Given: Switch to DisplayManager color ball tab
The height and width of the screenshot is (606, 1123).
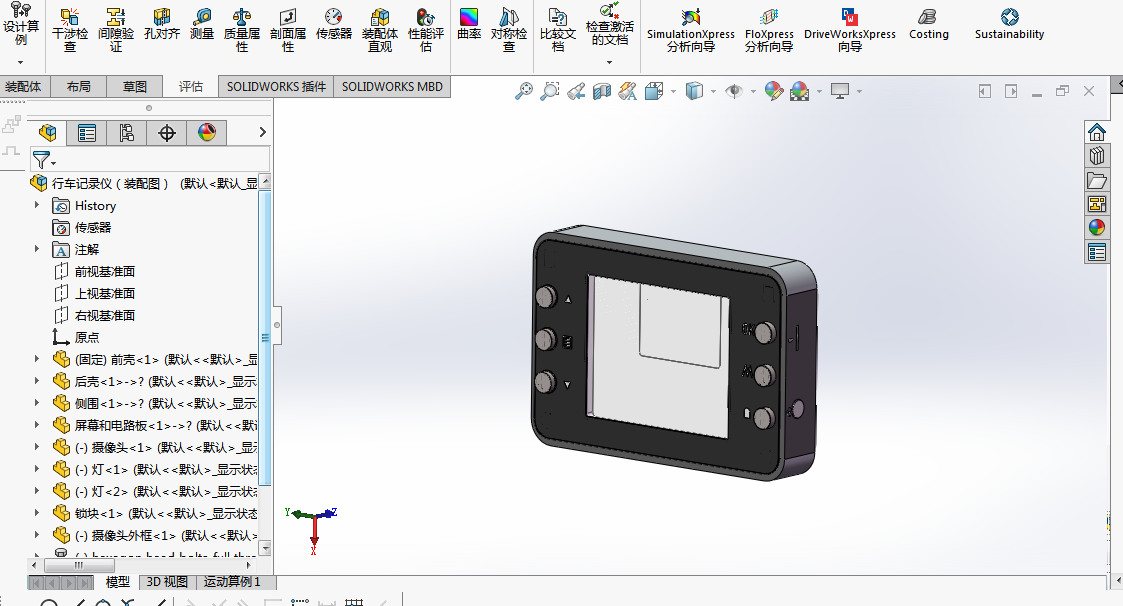Looking at the screenshot, I should (207, 133).
